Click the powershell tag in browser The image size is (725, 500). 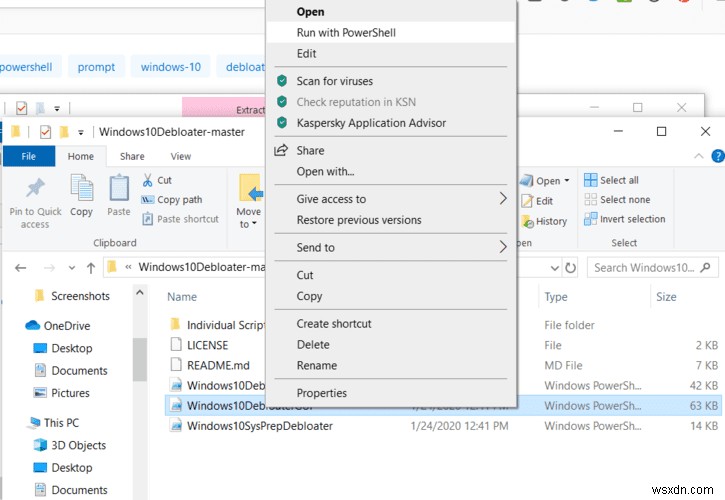26,67
